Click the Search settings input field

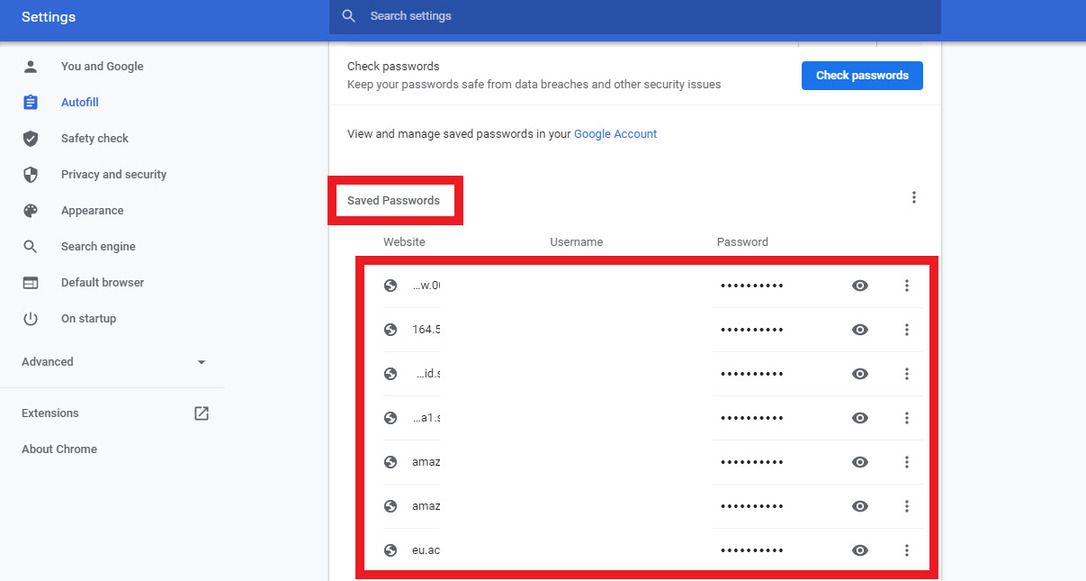[x=640, y=16]
